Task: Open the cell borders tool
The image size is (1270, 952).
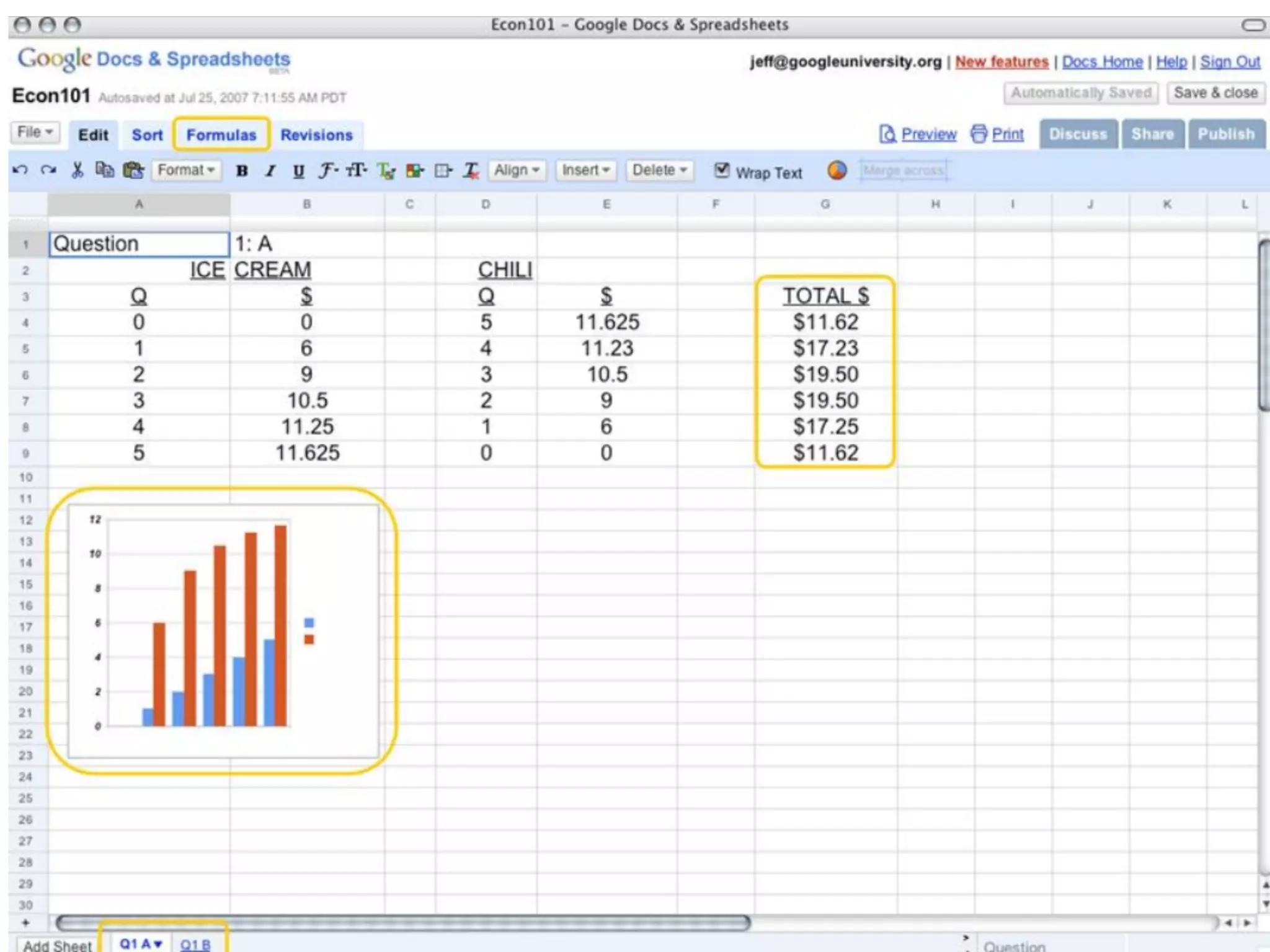Action: (x=443, y=170)
